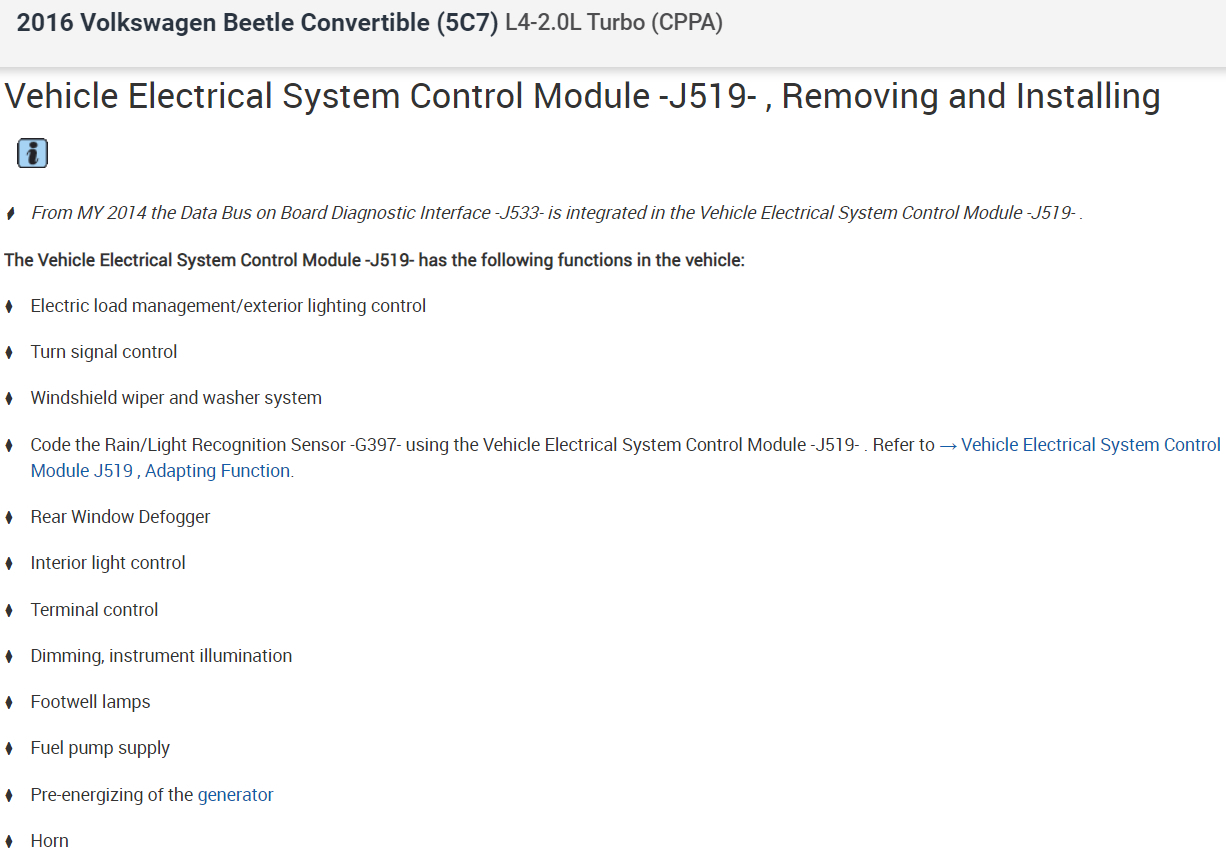Click the italic MY 2014 J533 note text
The width and height of the screenshot is (1226, 857).
pyautogui.click(x=556, y=213)
